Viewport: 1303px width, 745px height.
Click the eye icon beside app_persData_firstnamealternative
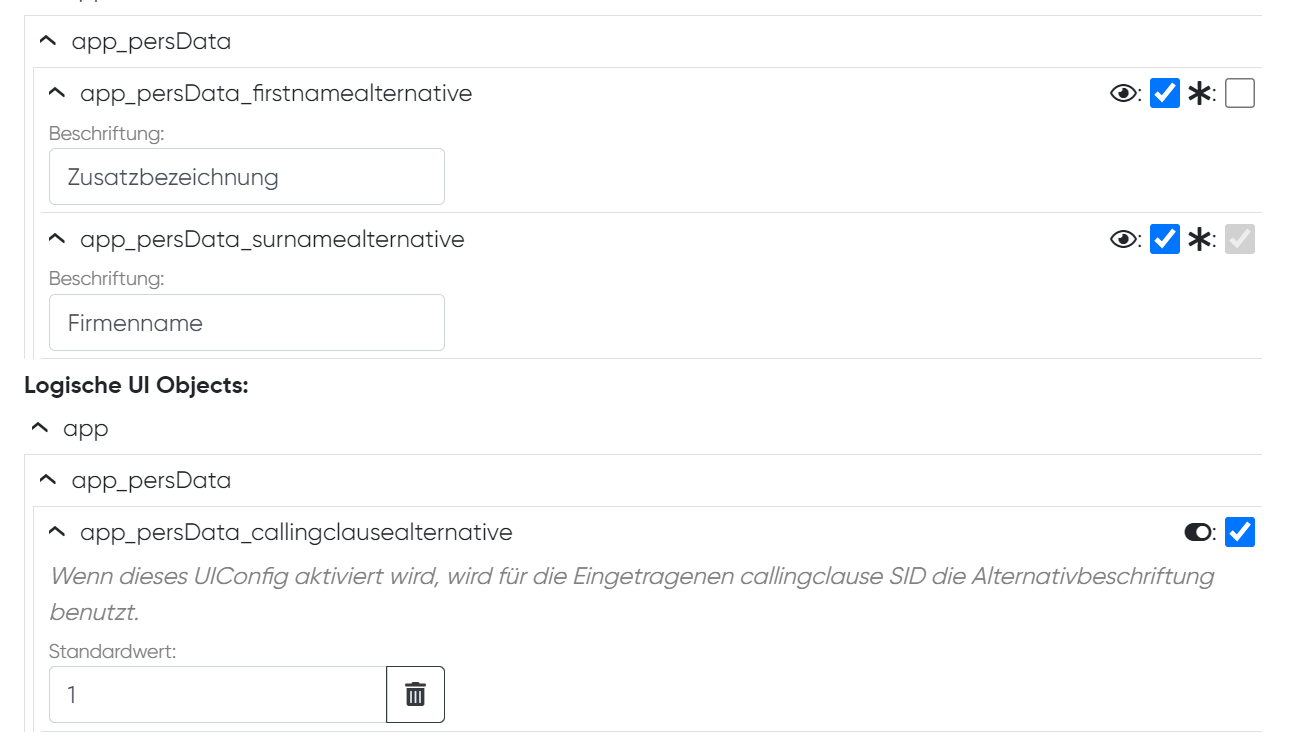[x=1123, y=93]
